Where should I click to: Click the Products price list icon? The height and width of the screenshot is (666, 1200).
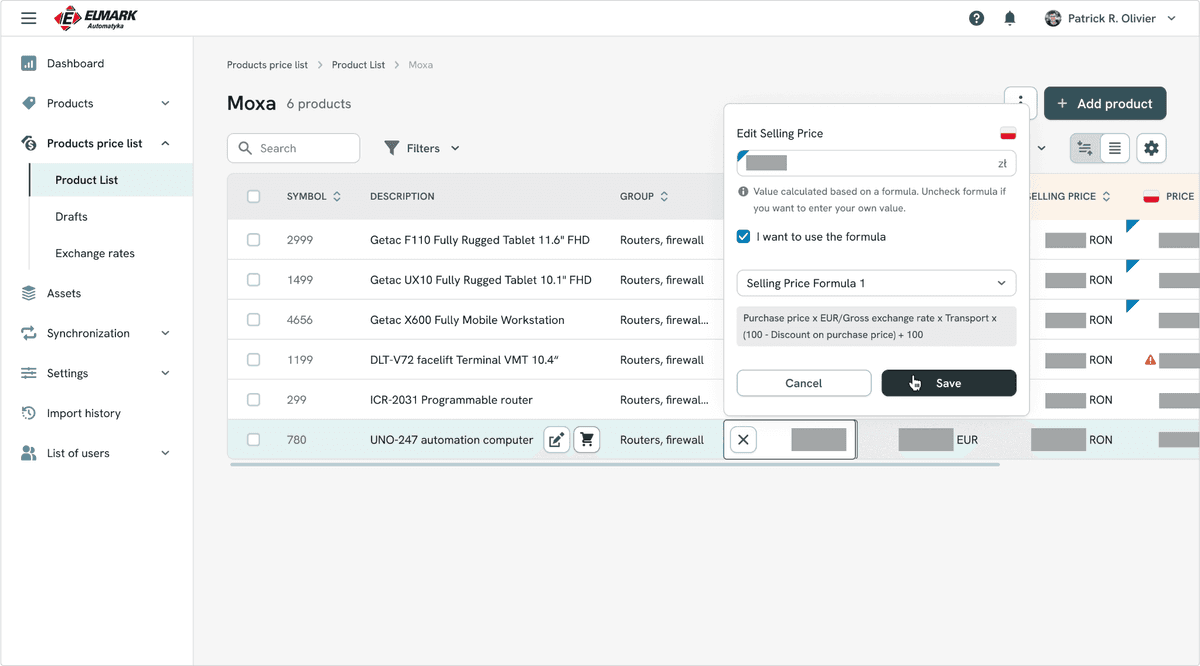coord(29,143)
